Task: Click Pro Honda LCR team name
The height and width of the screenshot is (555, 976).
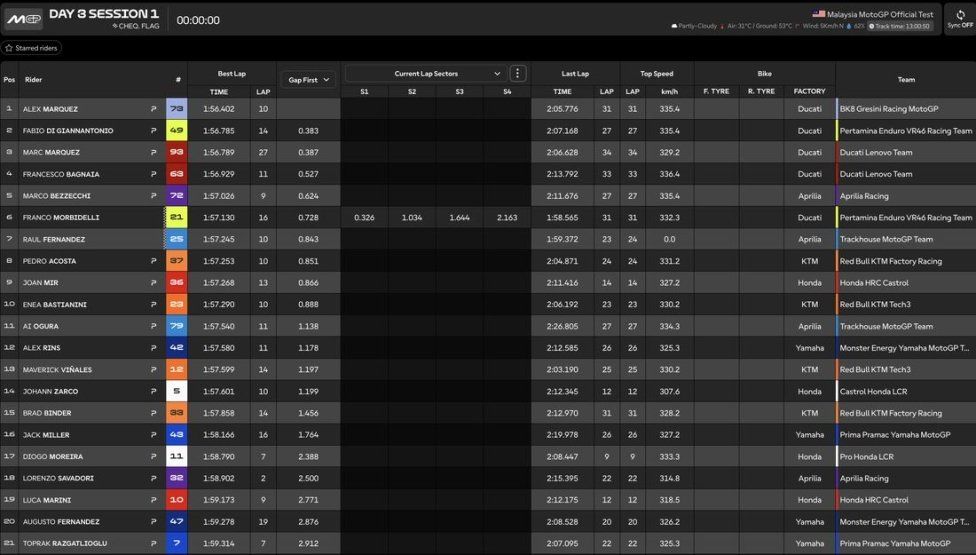Action: pyautogui.click(x=866, y=457)
